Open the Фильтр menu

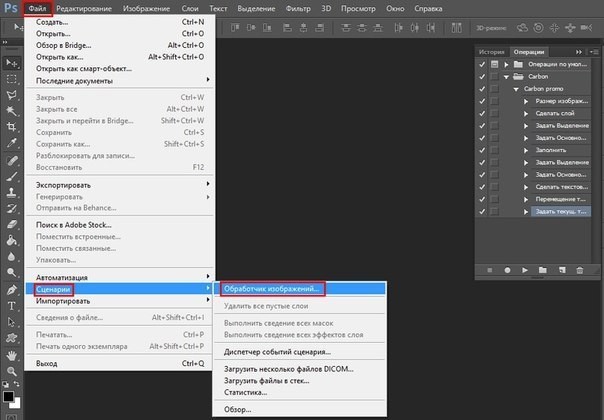[298, 8]
